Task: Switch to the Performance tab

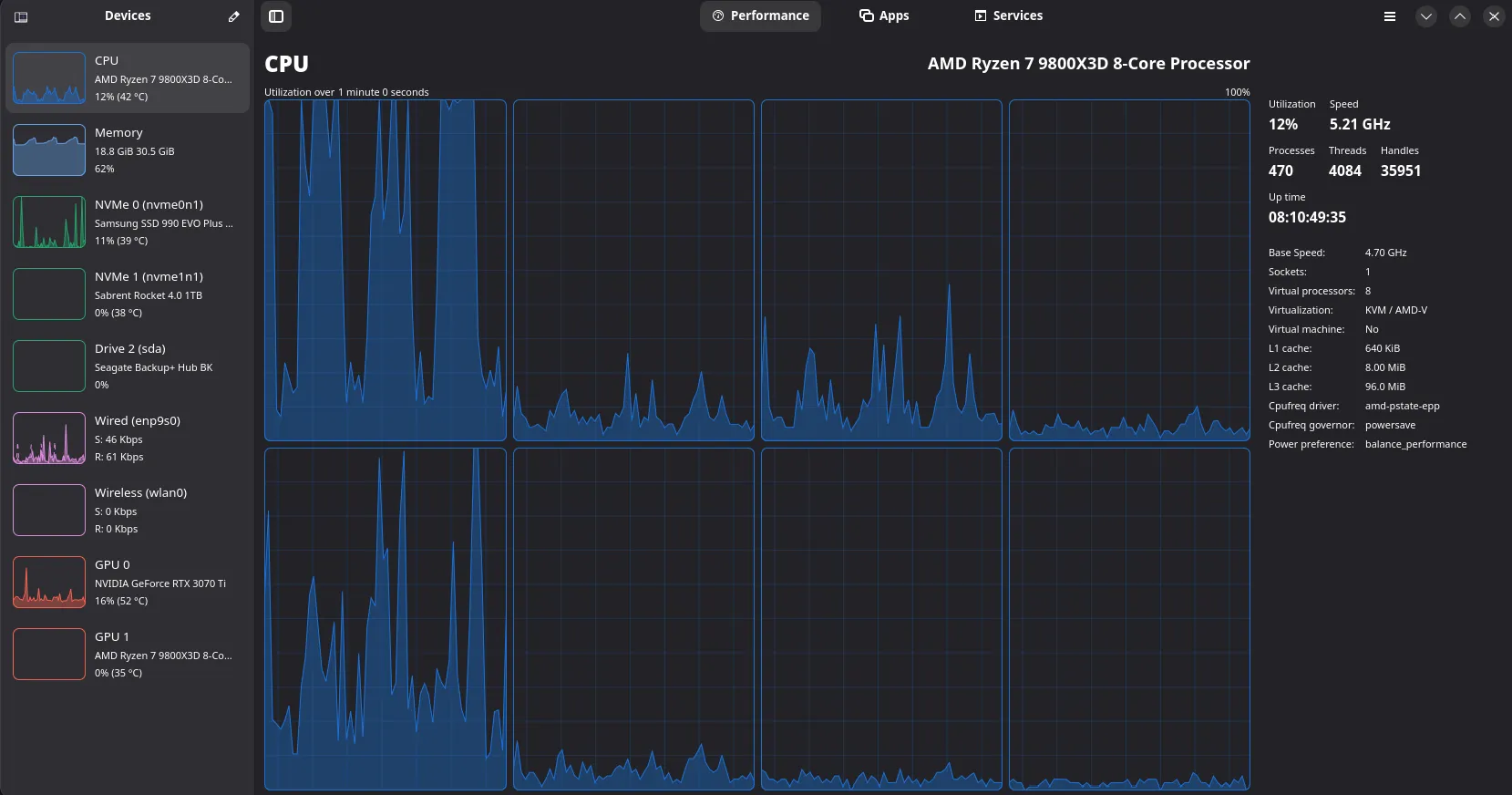Action: coord(760,15)
